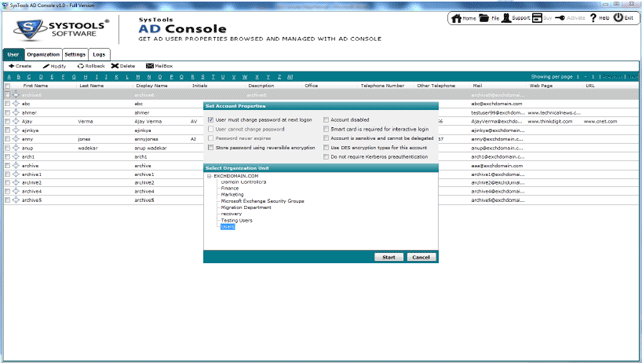
Task: Click the user icon of abc row
Action: [16, 104]
